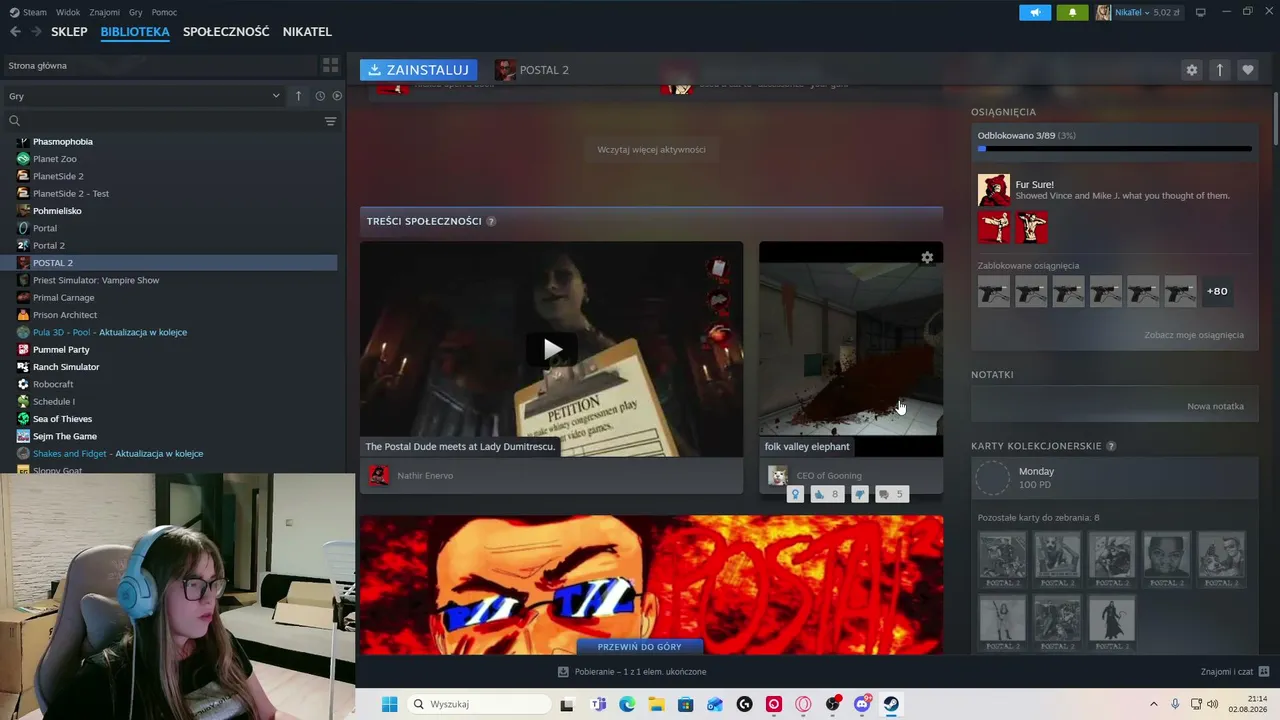Select Robocraft in the games list
The height and width of the screenshot is (720, 1280).
(53, 384)
